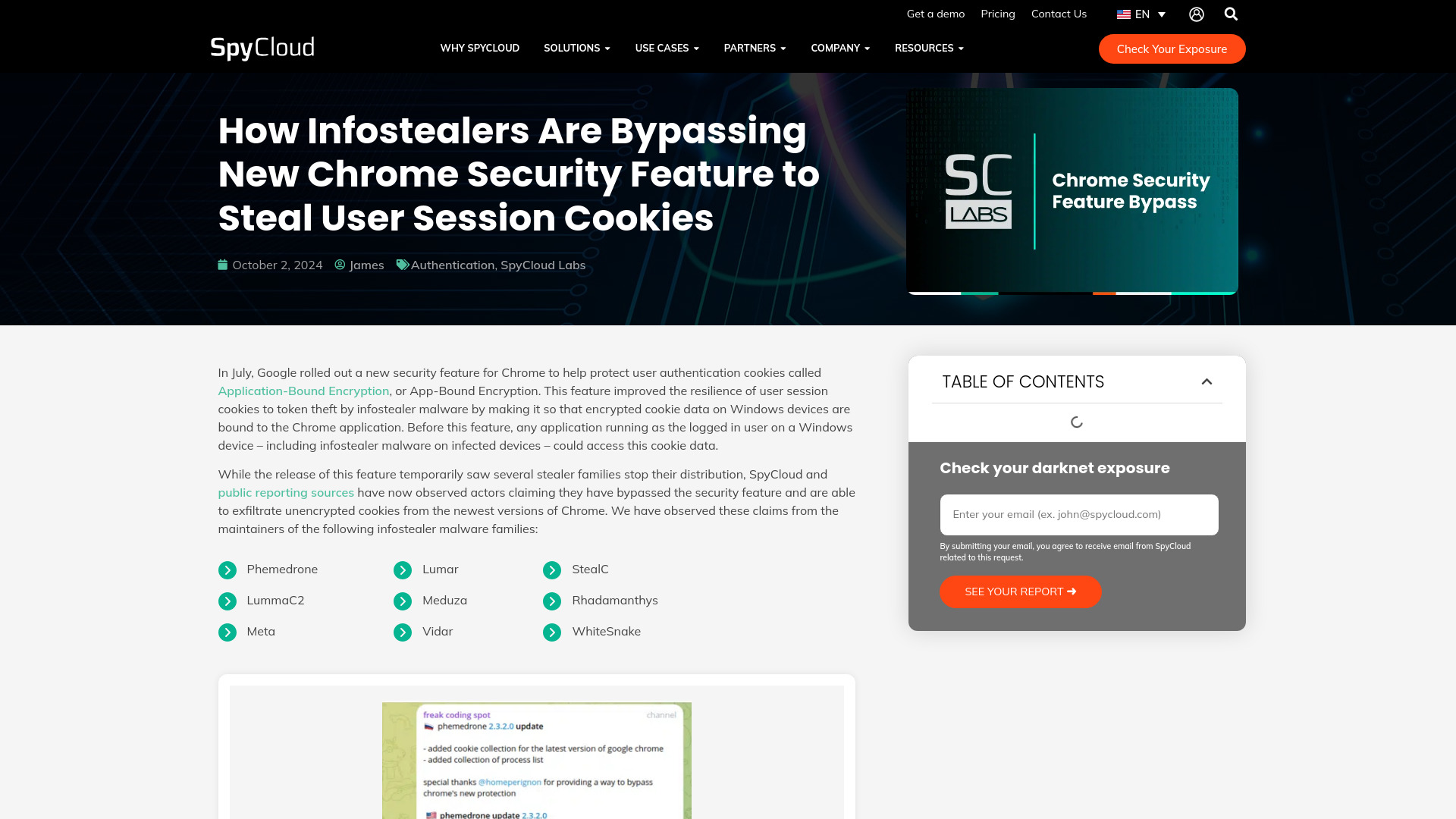Click the user account icon
The width and height of the screenshot is (1456, 819).
tap(1197, 14)
